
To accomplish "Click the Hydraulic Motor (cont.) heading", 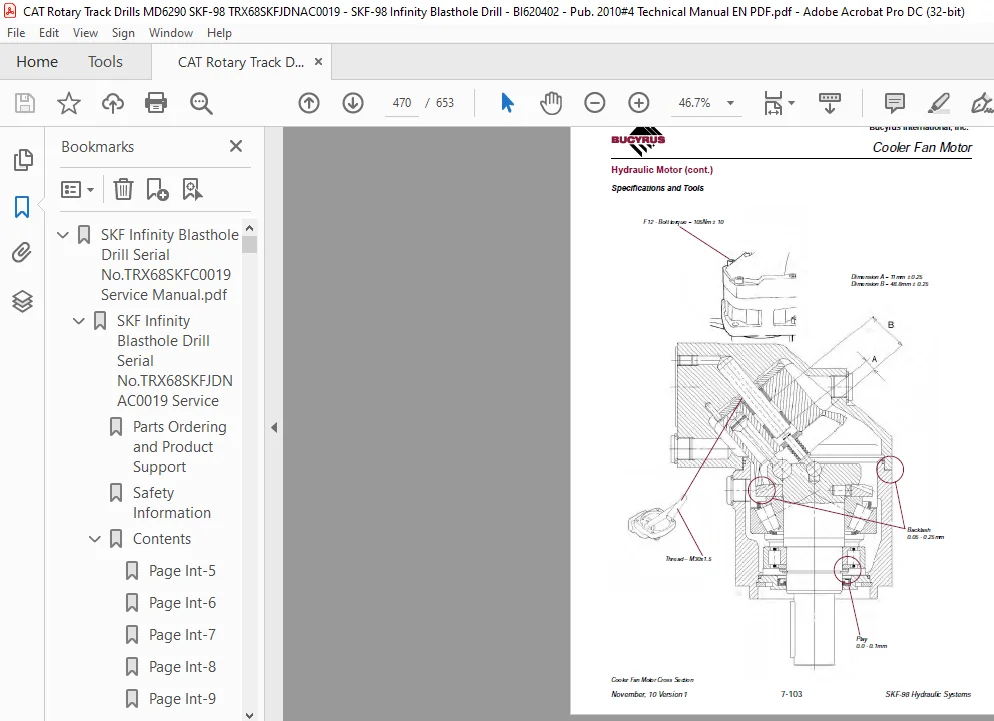I will point(662,170).
